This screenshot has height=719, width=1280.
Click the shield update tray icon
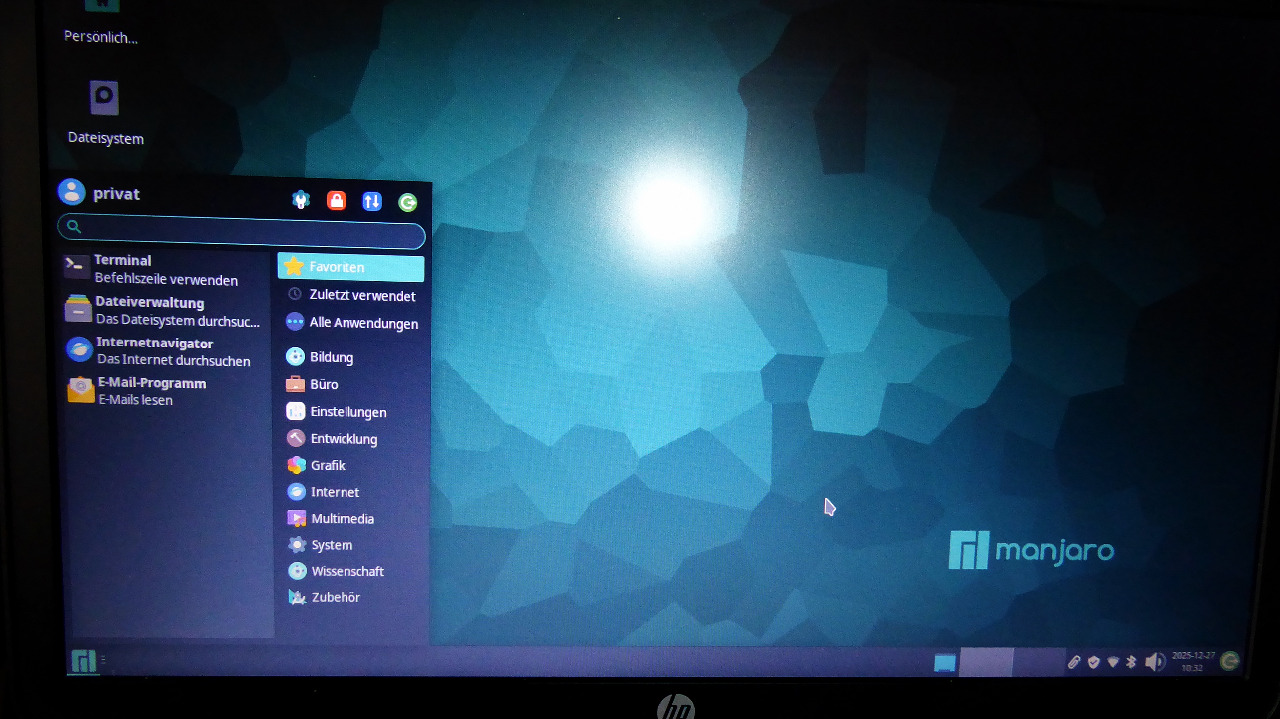click(x=1094, y=662)
